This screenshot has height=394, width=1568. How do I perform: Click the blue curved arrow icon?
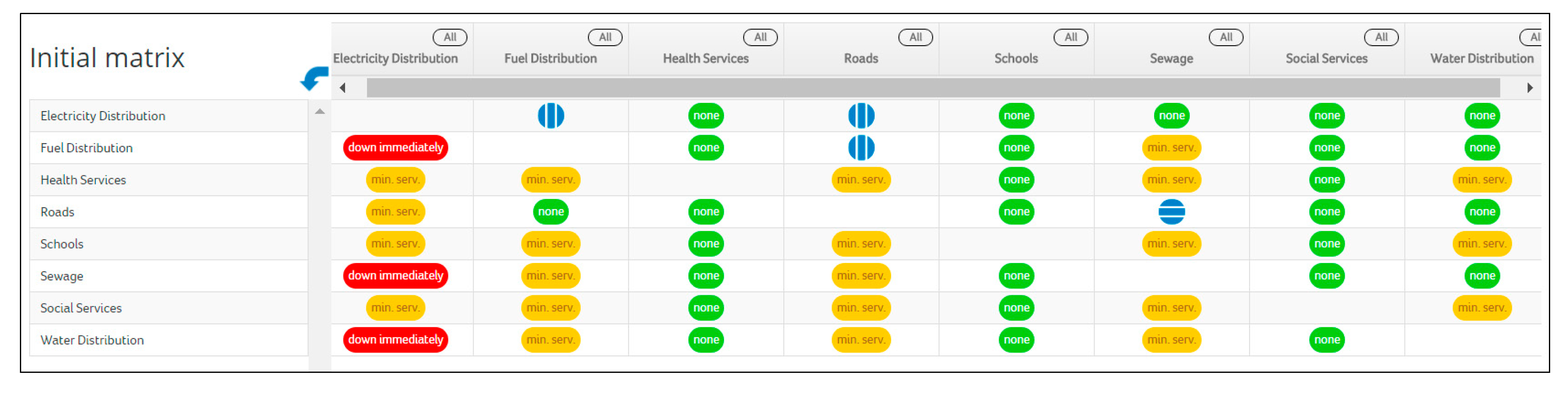tap(314, 78)
